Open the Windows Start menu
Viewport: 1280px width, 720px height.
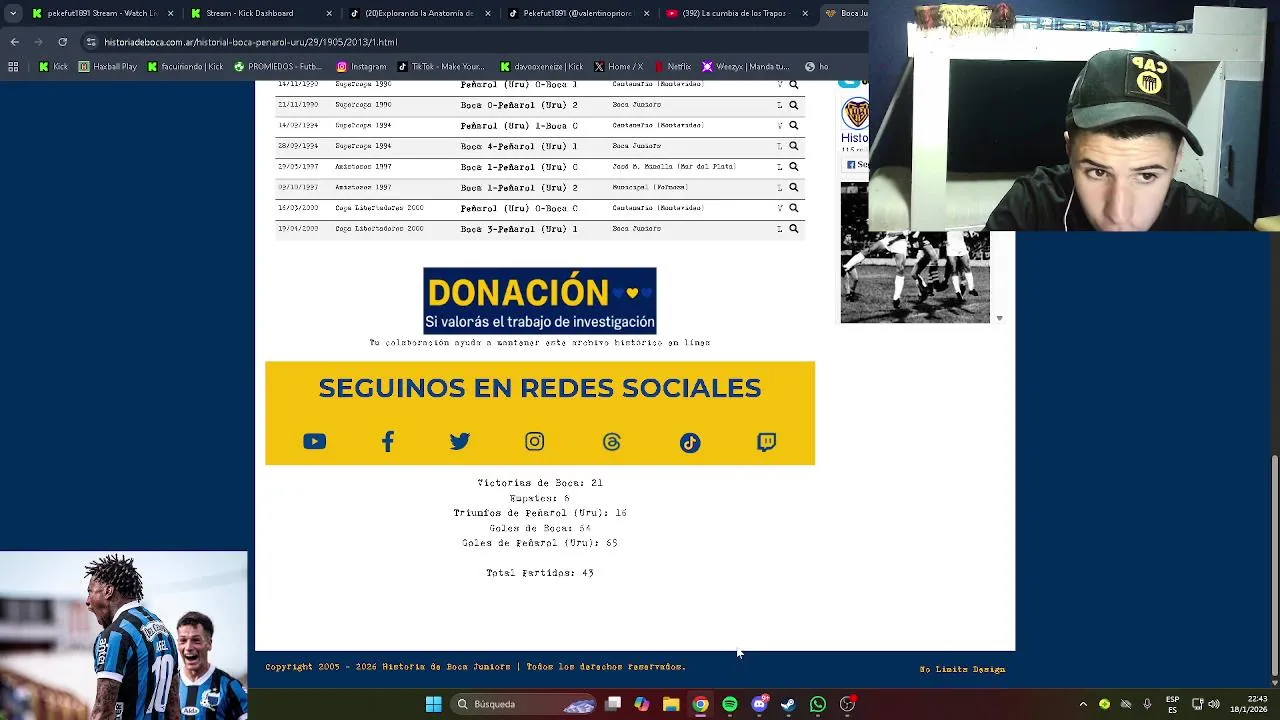(x=433, y=704)
